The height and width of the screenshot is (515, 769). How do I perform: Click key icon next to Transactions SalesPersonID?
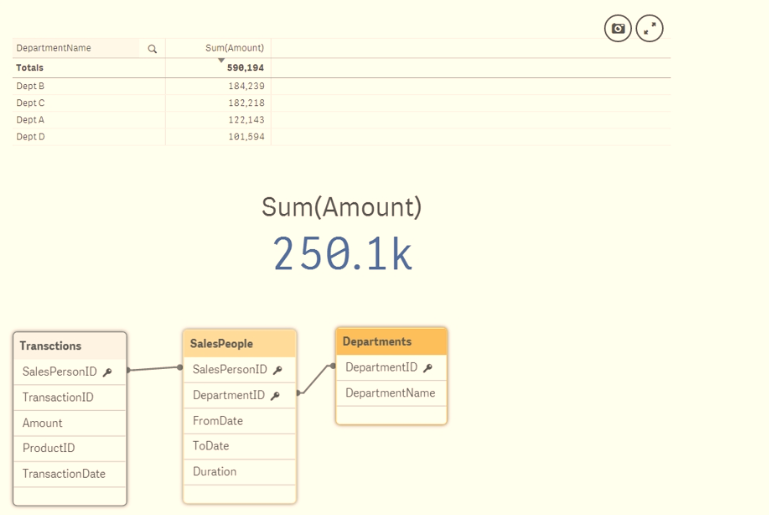coord(107,372)
